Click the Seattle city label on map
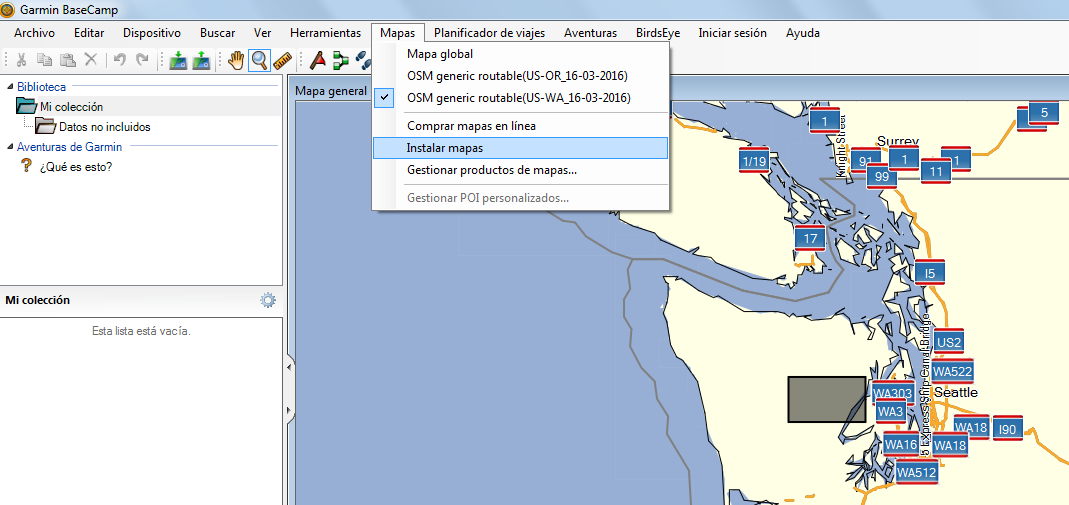The image size is (1069, 505). pos(955,393)
